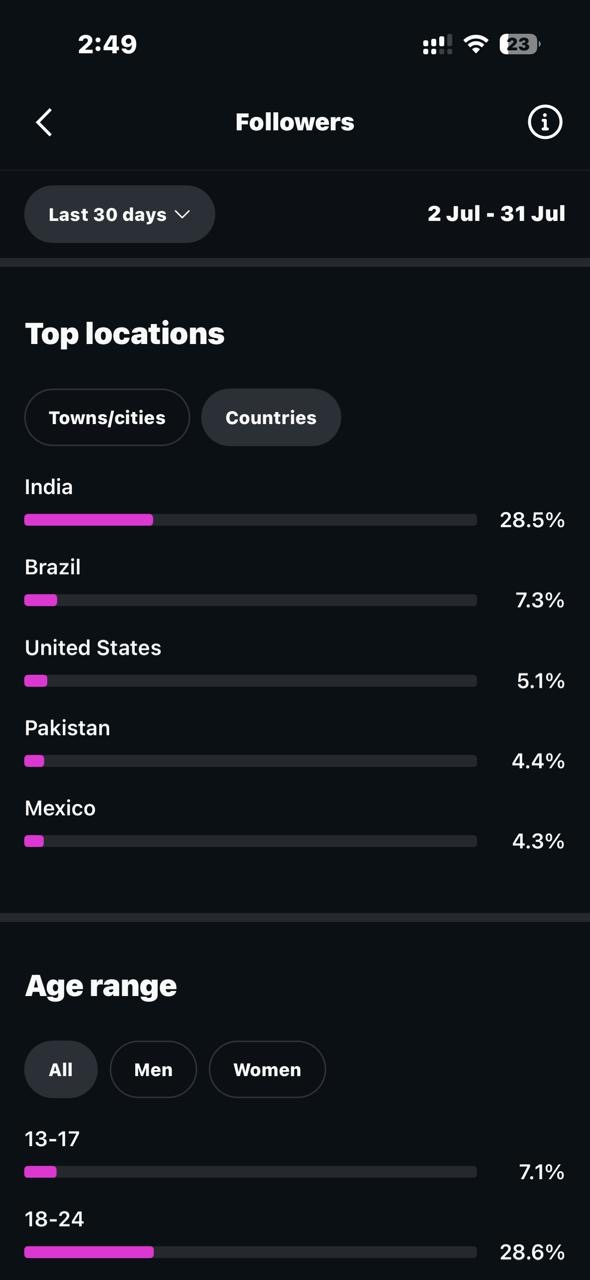The width and height of the screenshot is (590, 1280).
Task: Select the Towns/cities location filter
Action: click(x=107, y=417)
